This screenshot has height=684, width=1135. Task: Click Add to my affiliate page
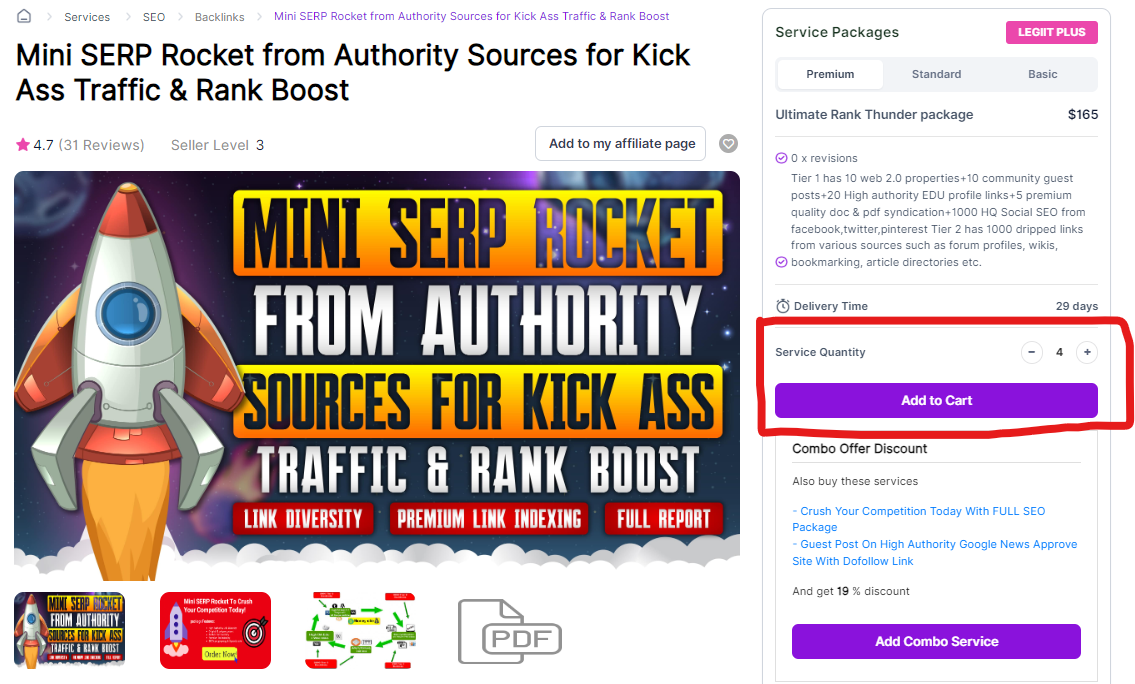click(620, 143)
